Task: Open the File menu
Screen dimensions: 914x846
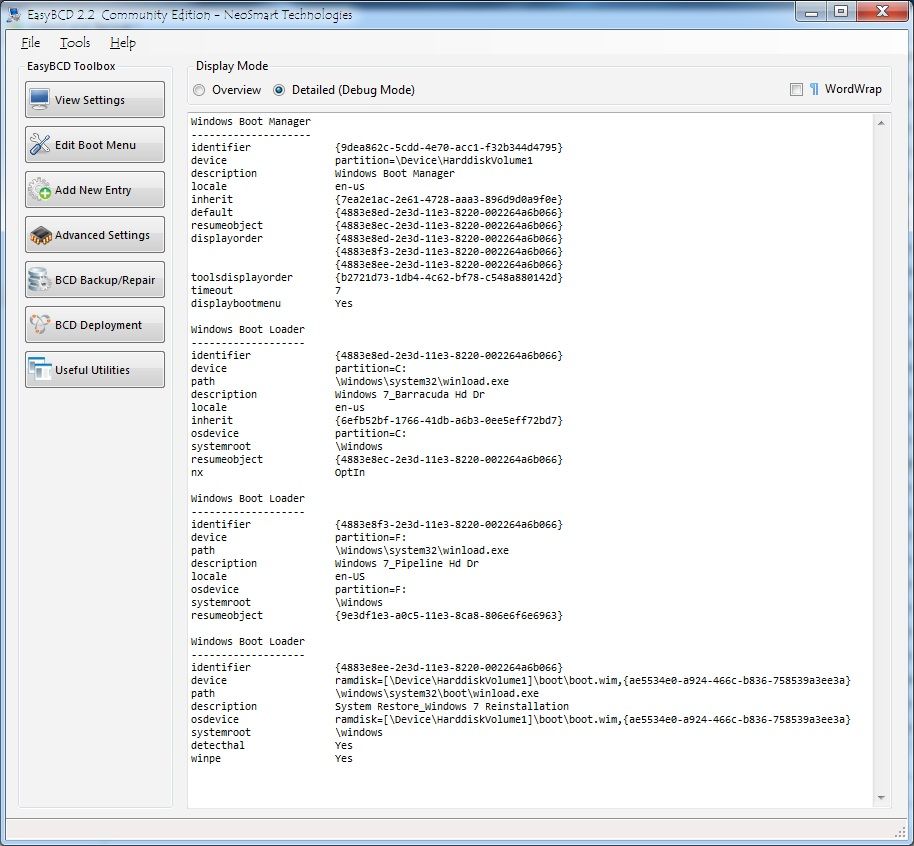Action: 30,43
